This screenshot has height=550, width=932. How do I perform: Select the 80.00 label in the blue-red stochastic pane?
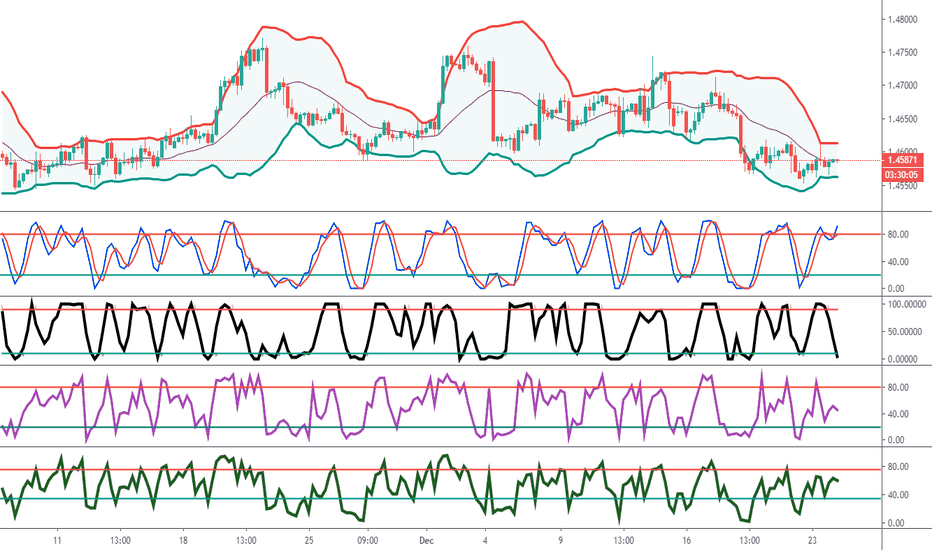[898, 234]
